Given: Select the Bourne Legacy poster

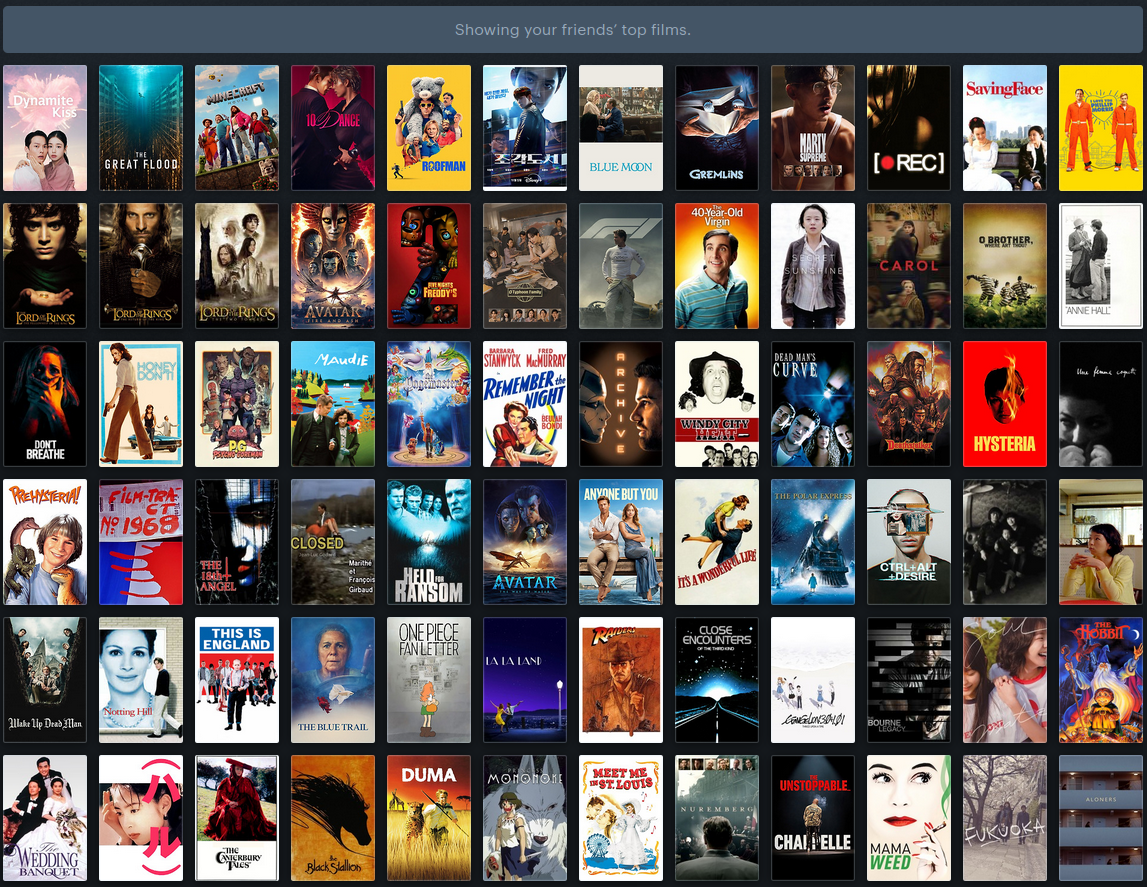Looking at the screenshot, I should tap(909, 680).
